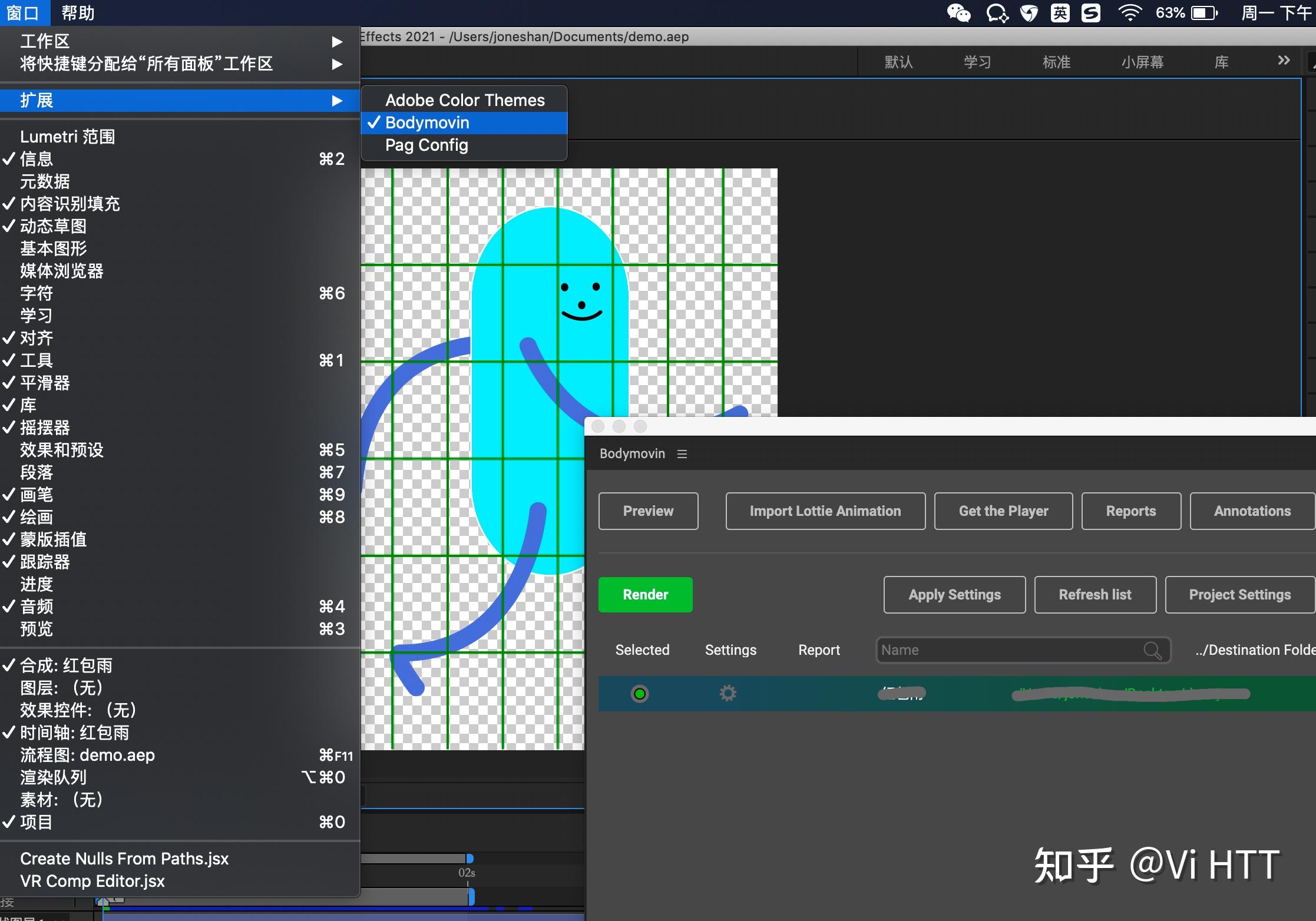Open settings gear for the composition row
1316x921 pixels.
[x=728, y=693]
